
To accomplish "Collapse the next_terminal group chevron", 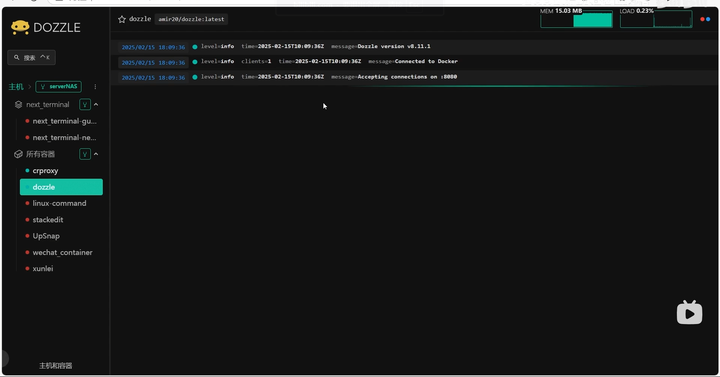I will [x=96, y=105].
